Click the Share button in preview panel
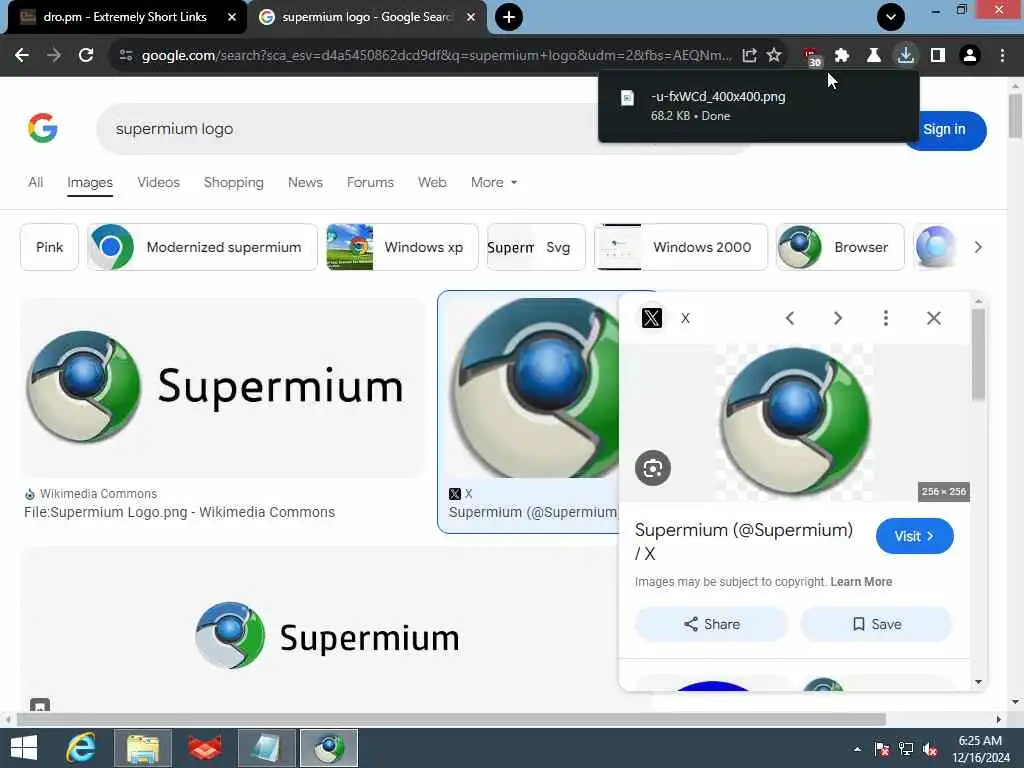1024x768 pixels. coord(711,624)
